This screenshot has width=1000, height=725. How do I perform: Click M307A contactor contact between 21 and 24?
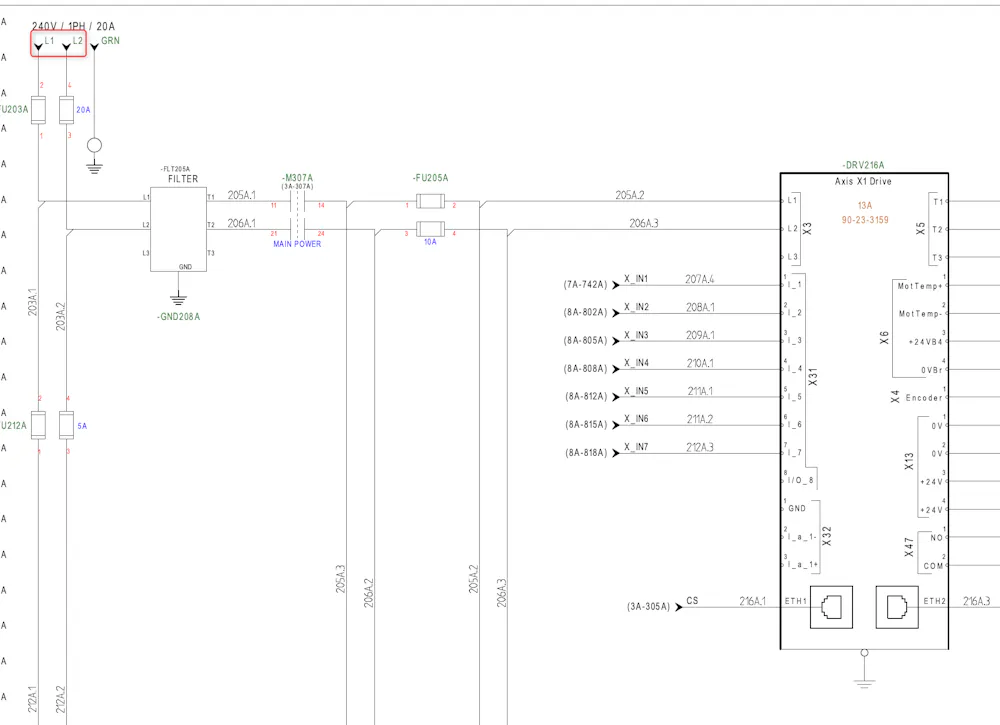point(297,229)
